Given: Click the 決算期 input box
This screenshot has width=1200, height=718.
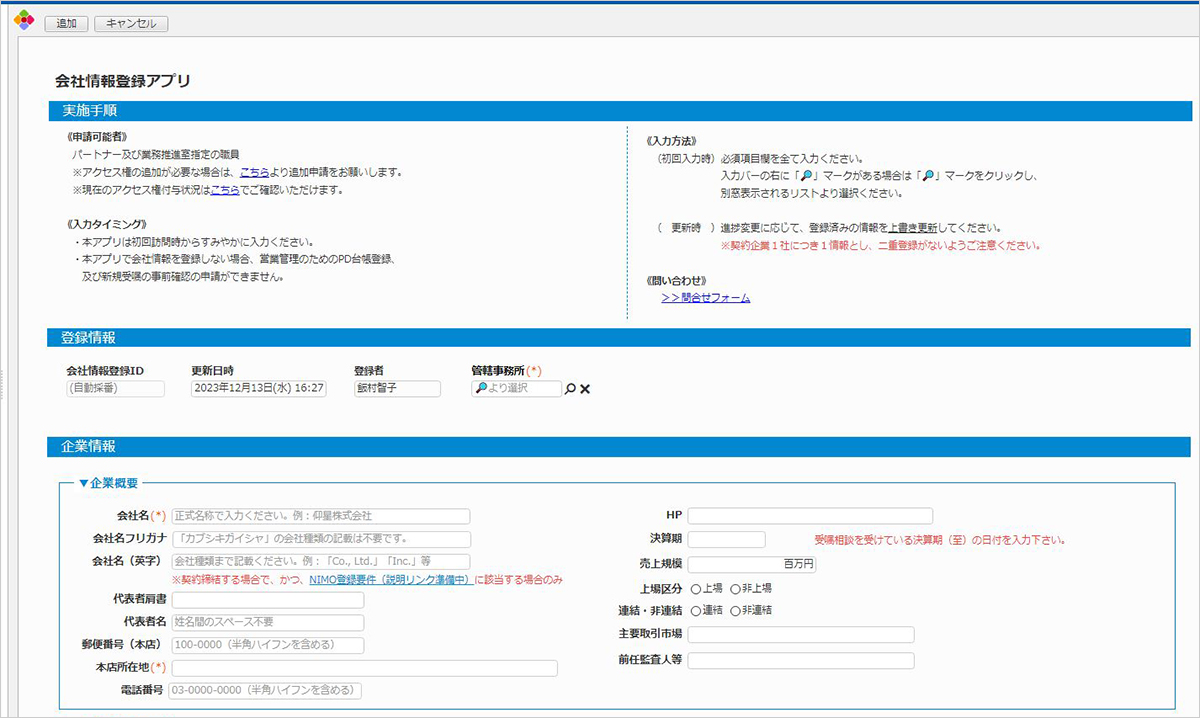Looking at the screenshot, I should coord(726,538).
